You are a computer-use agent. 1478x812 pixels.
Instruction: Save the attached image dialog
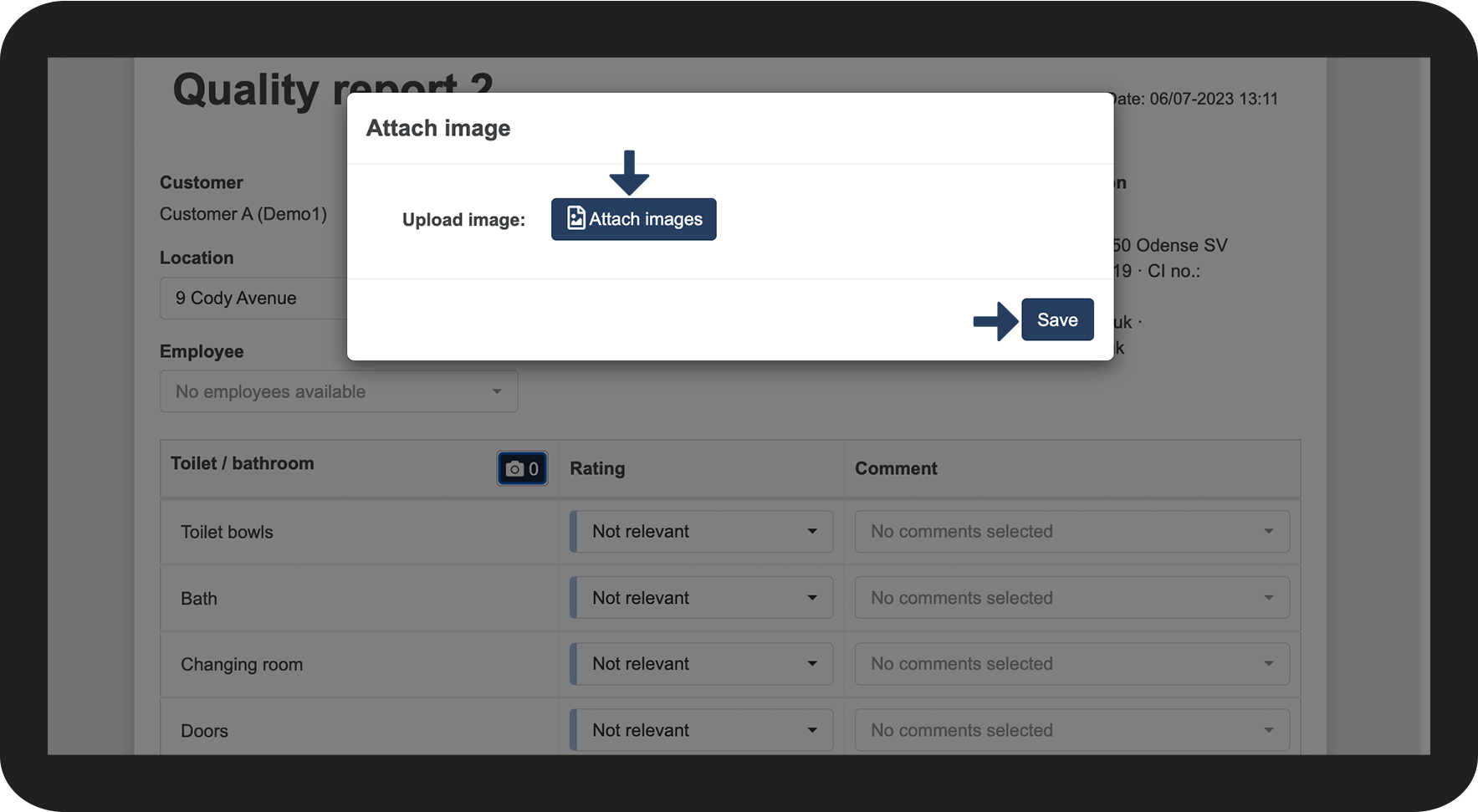[x=1057, y=319]
